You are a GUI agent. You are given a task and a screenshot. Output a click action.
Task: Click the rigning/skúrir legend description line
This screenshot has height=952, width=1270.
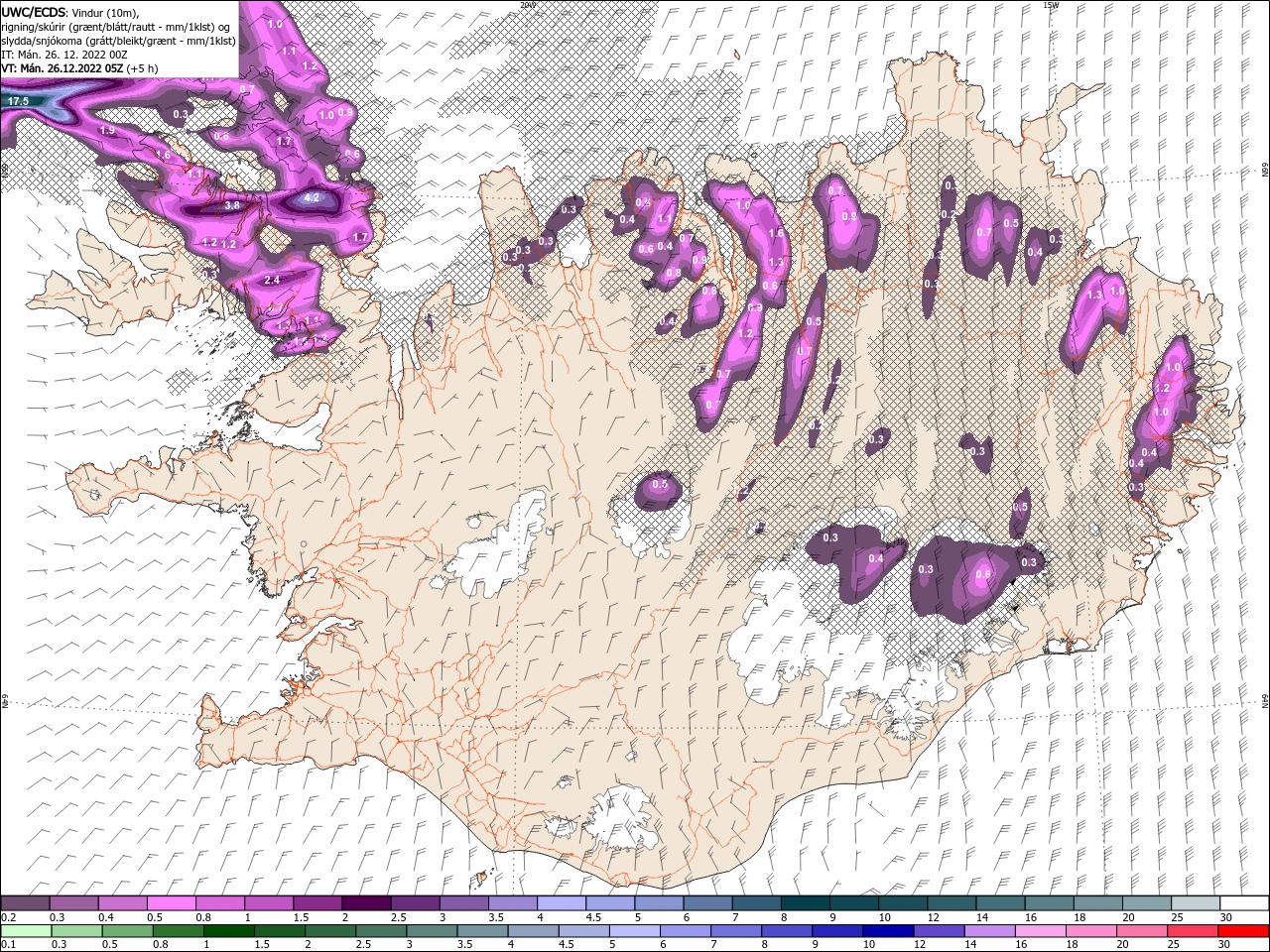pos(117,27)
